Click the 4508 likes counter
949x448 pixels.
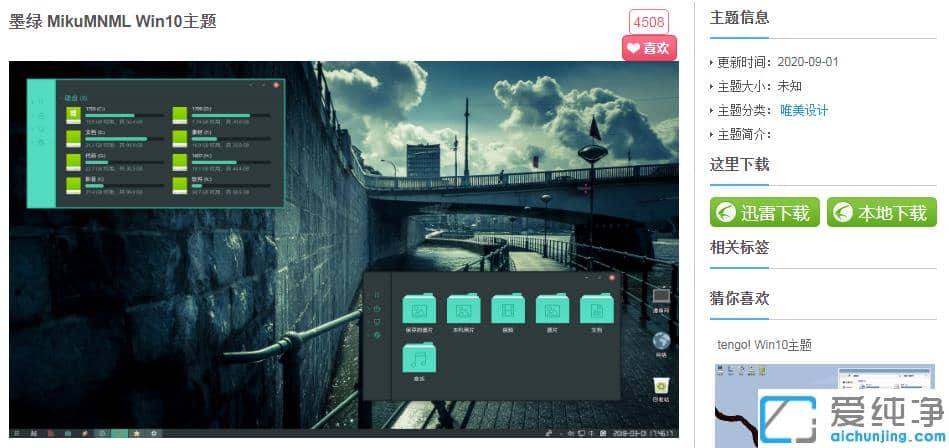tap(648, 22)
